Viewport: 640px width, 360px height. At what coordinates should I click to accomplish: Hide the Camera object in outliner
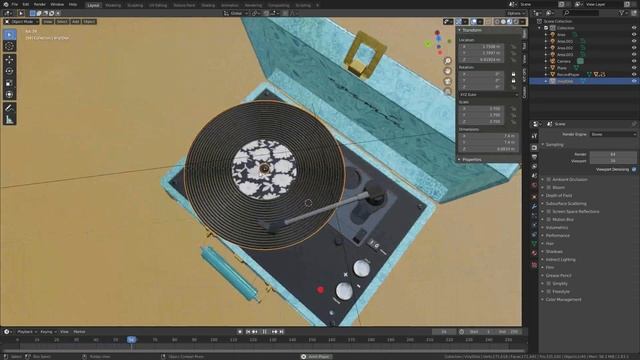[634, 61]
